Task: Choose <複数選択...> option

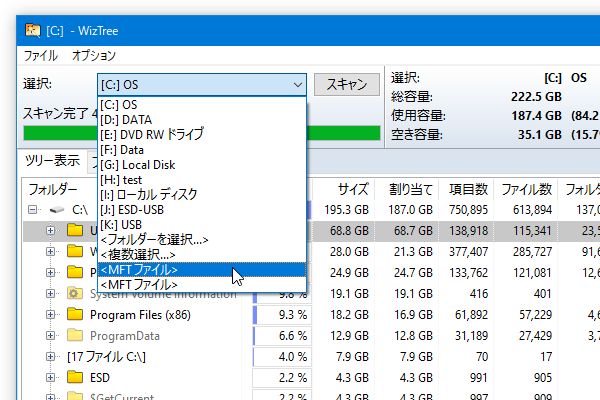Action: click(202, 255)
